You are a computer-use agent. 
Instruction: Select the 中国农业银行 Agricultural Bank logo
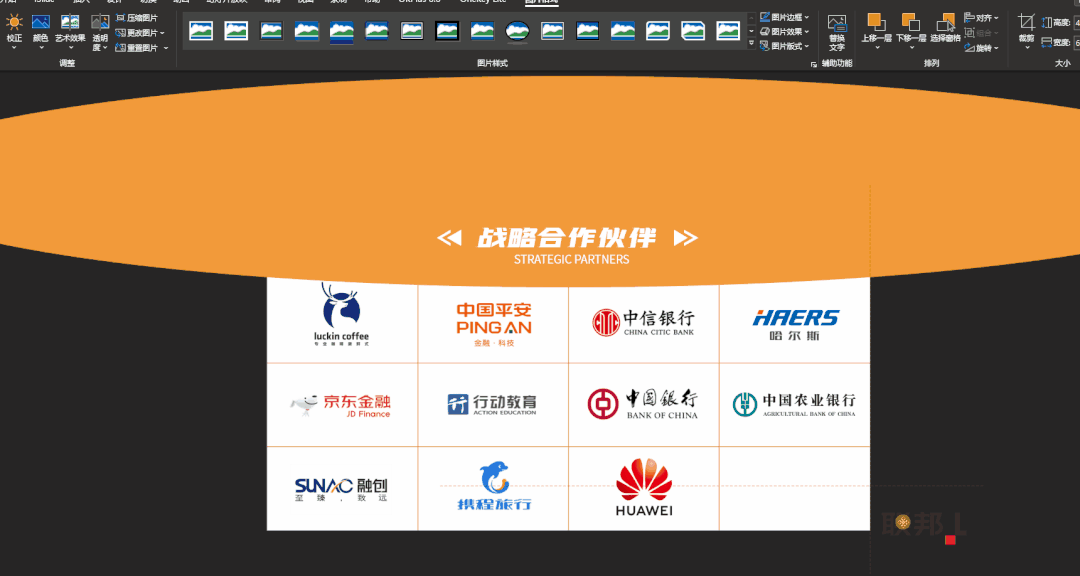(794, 404)
